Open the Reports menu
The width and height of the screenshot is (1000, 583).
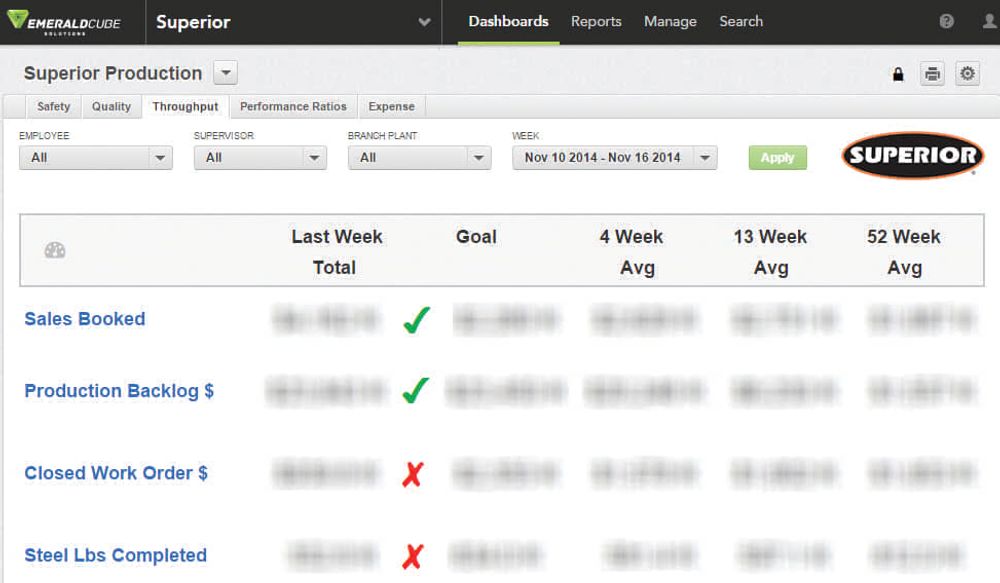[596, 22]
